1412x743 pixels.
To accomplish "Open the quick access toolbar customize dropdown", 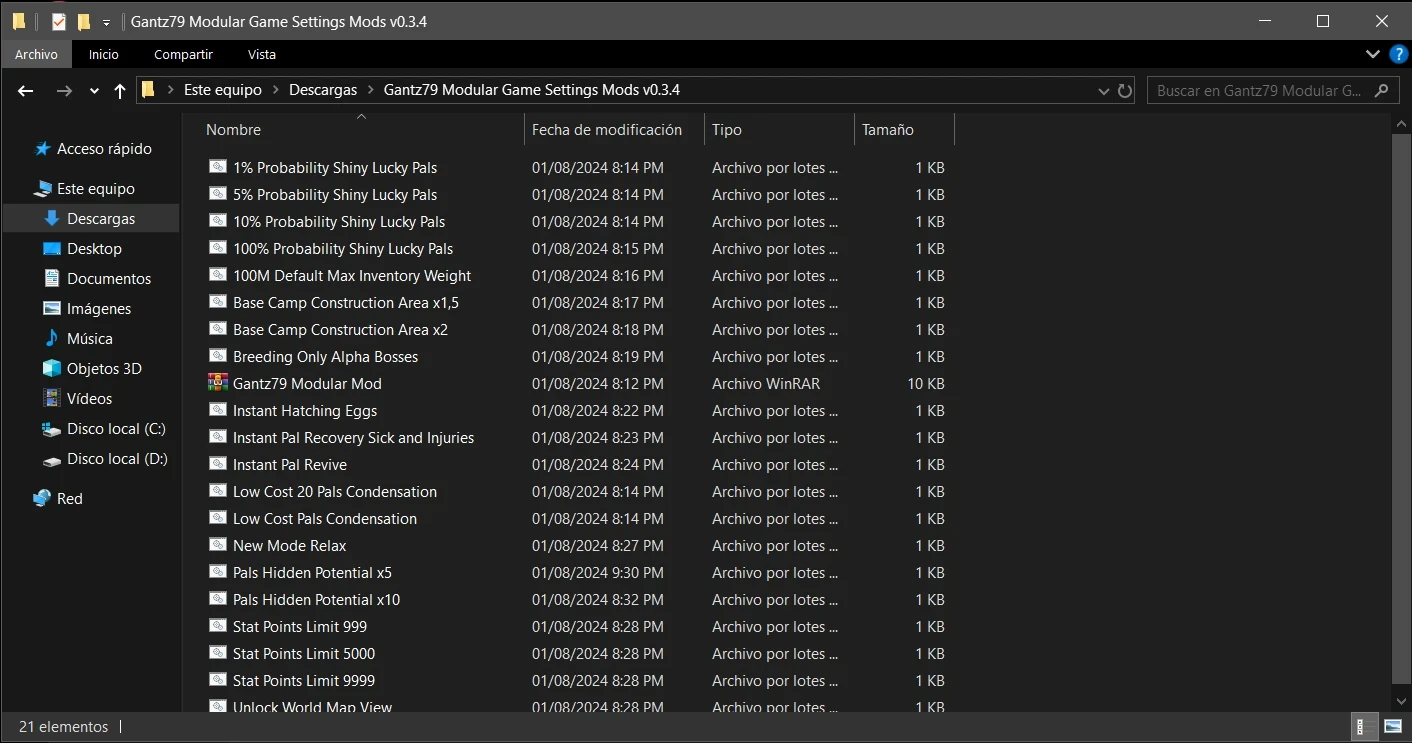I will click(x=106, y=22).
